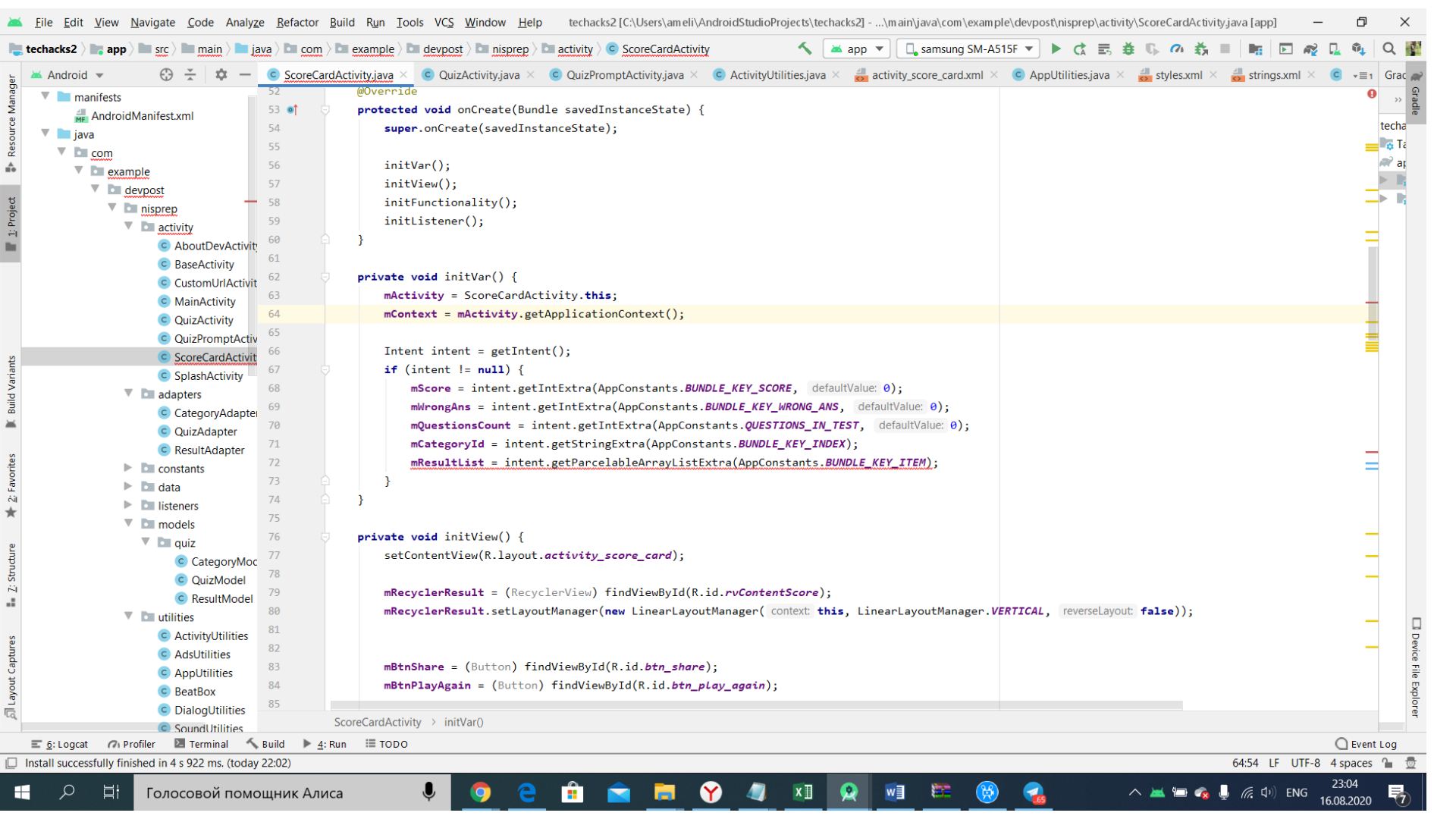Open the Event Log button
This screenshot has width=1456, height=819.
coord(1366,744)
